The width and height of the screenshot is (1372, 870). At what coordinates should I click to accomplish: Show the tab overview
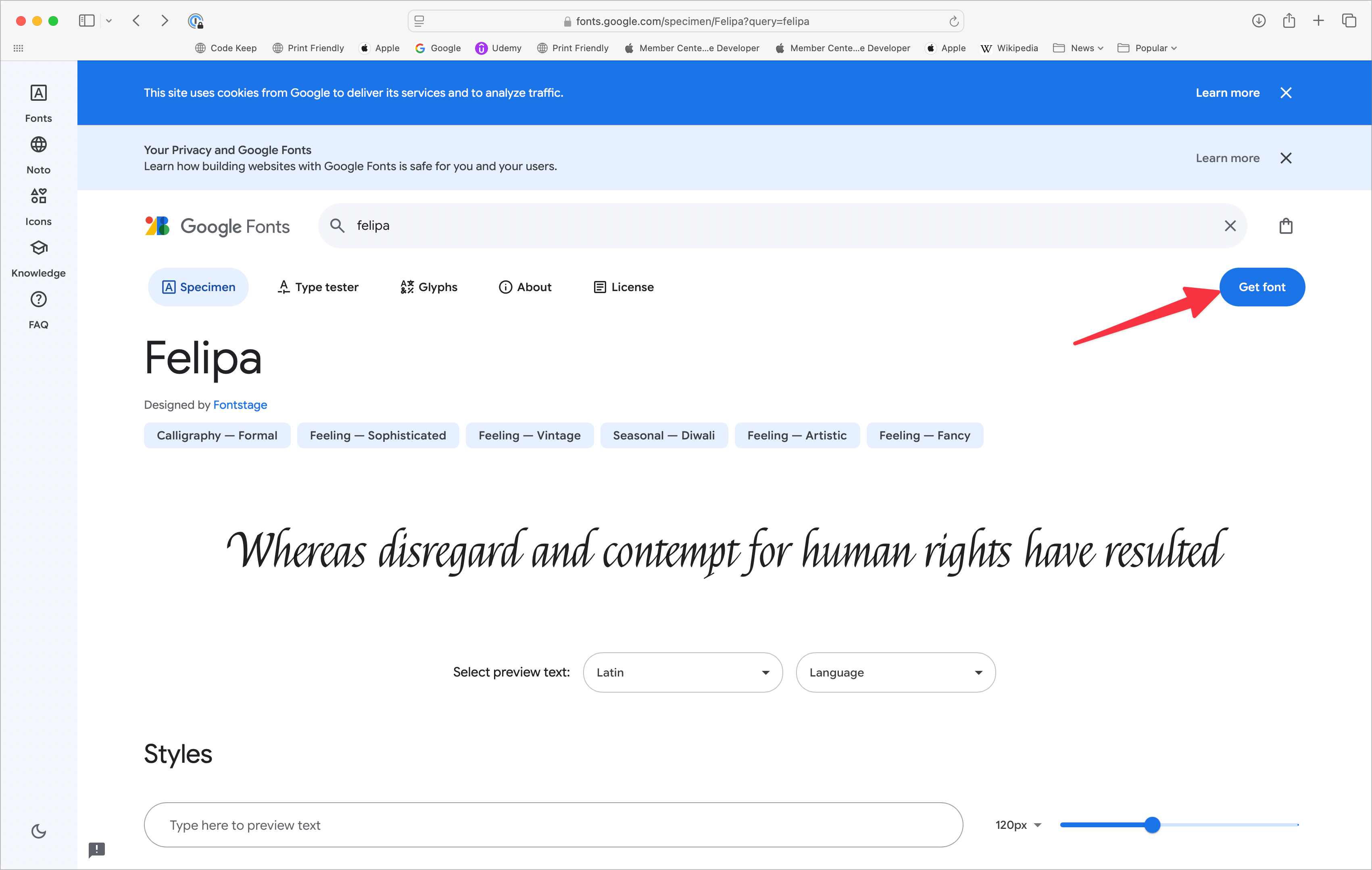(1349, 21)
